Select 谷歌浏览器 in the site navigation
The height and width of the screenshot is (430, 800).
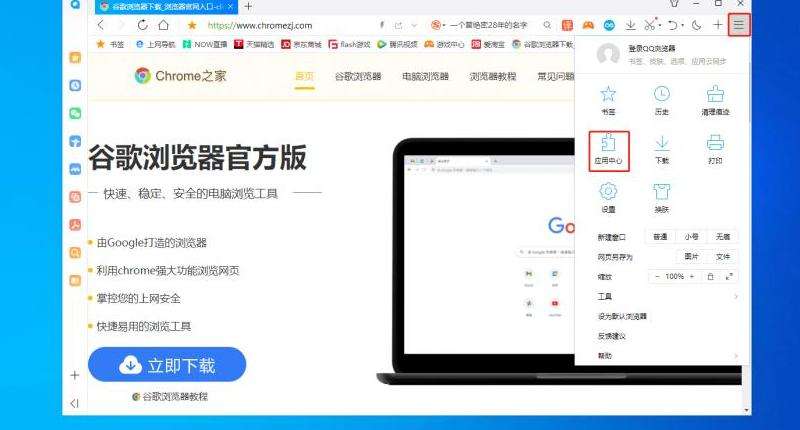358,77
